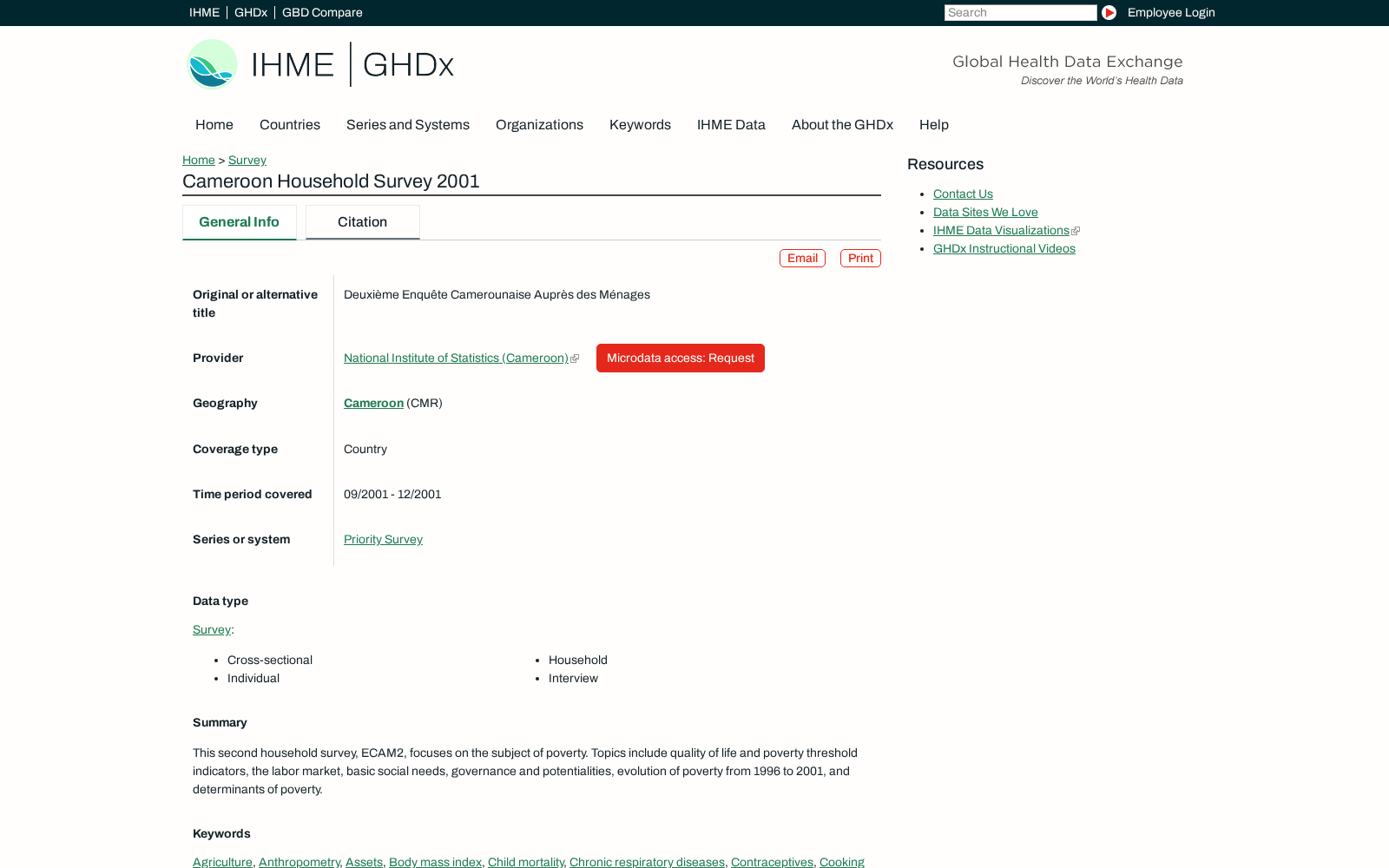The height and width of the screenshot is (868, 1389).
Task: Click the Individual list item
Action: click(x=253, y=678)
